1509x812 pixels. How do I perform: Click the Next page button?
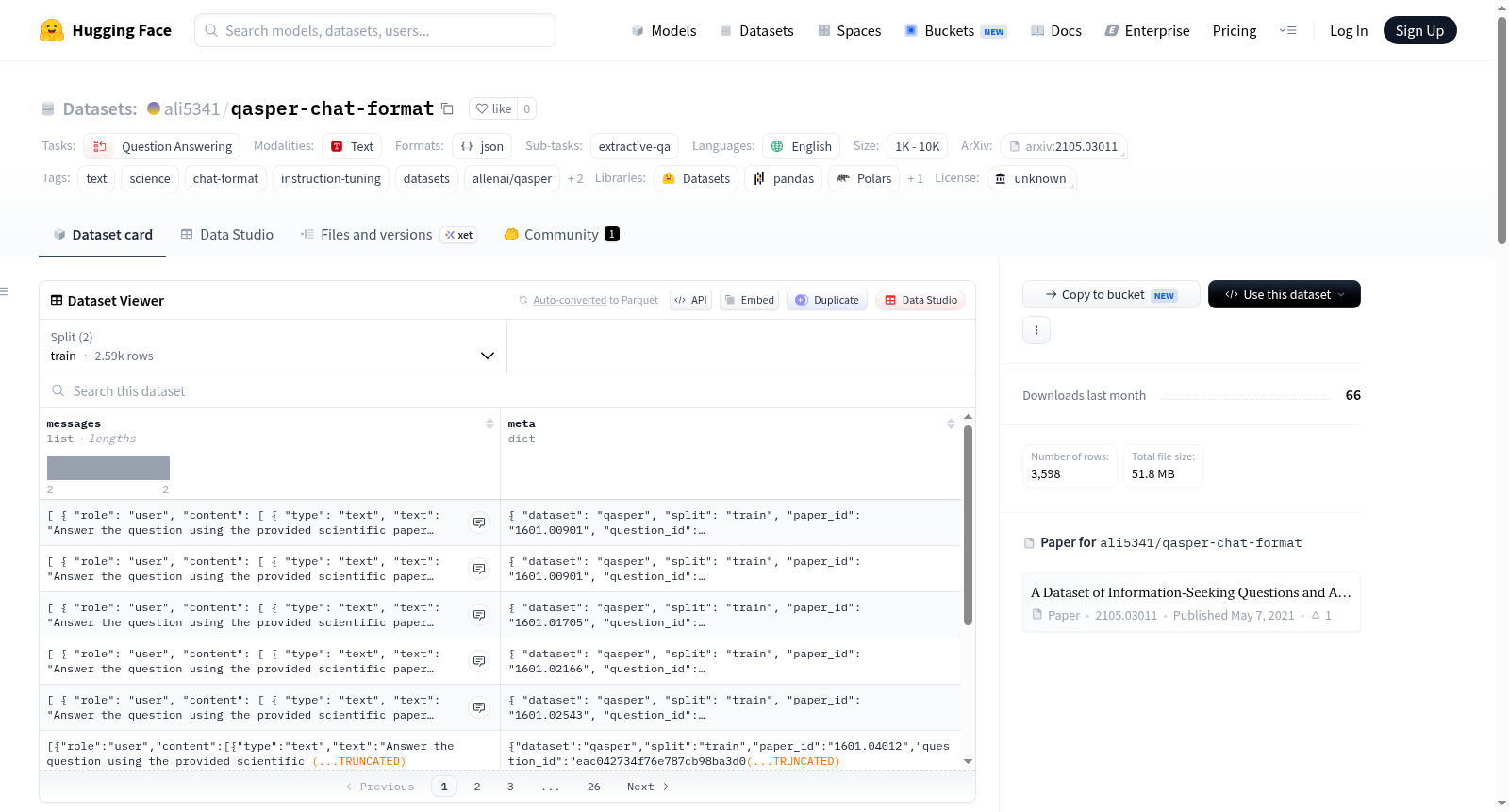tap(648, 787)
